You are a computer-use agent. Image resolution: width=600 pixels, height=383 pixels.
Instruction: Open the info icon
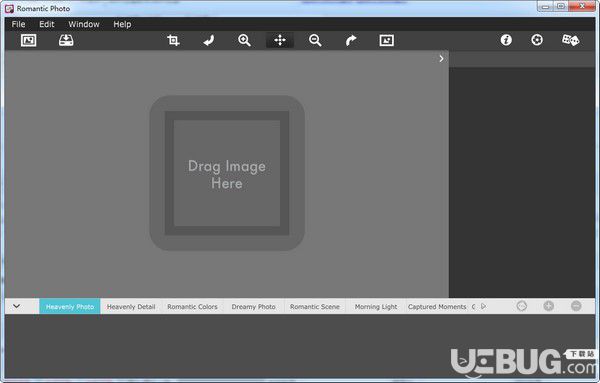point(506,40)
